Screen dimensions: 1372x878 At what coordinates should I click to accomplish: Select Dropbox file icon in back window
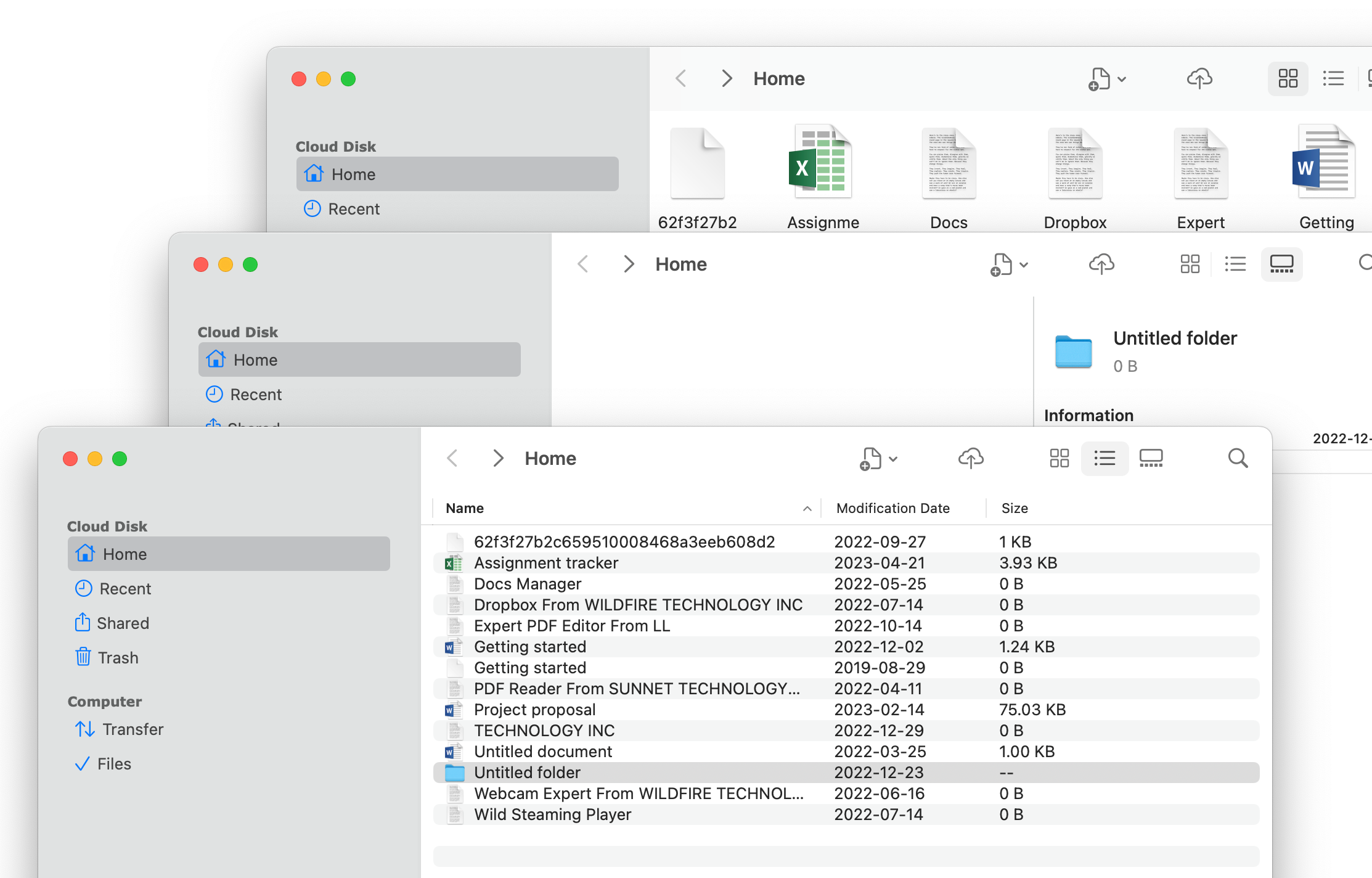(1075, 163)
